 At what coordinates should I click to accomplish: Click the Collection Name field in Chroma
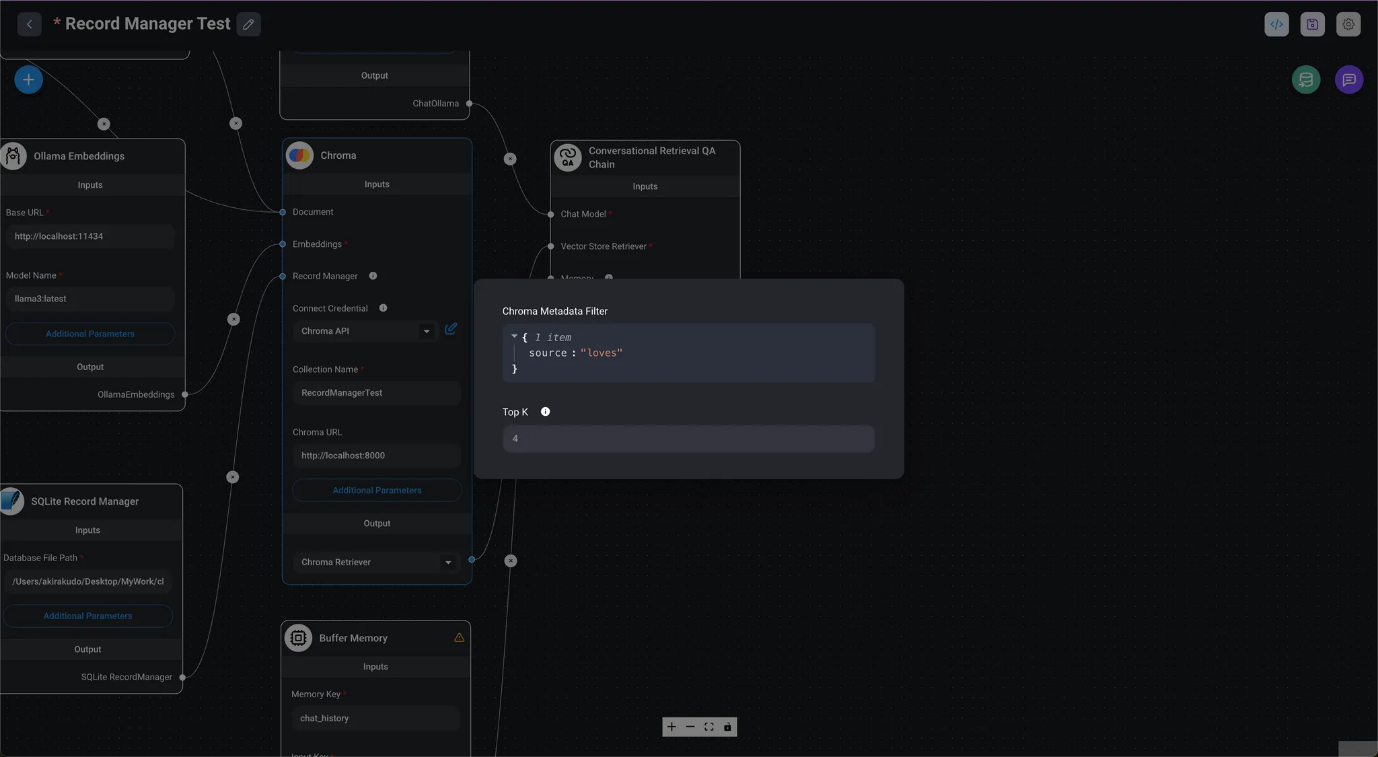[x=376, y=393]
